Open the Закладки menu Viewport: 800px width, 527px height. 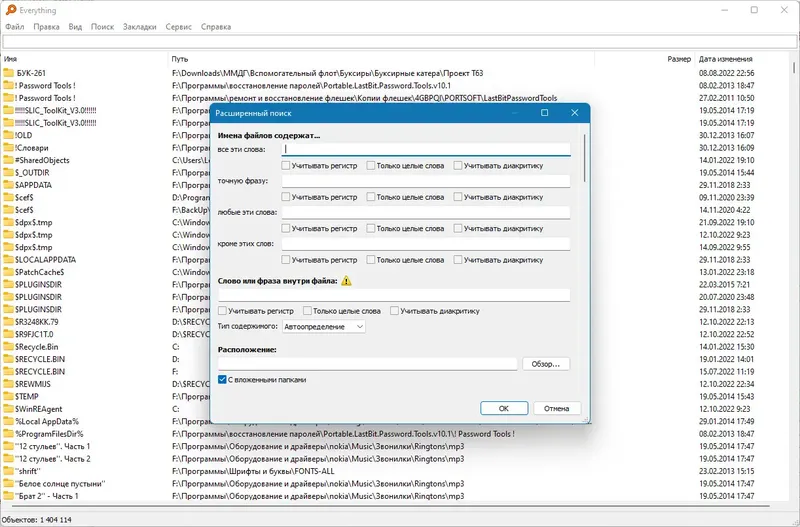139,27
